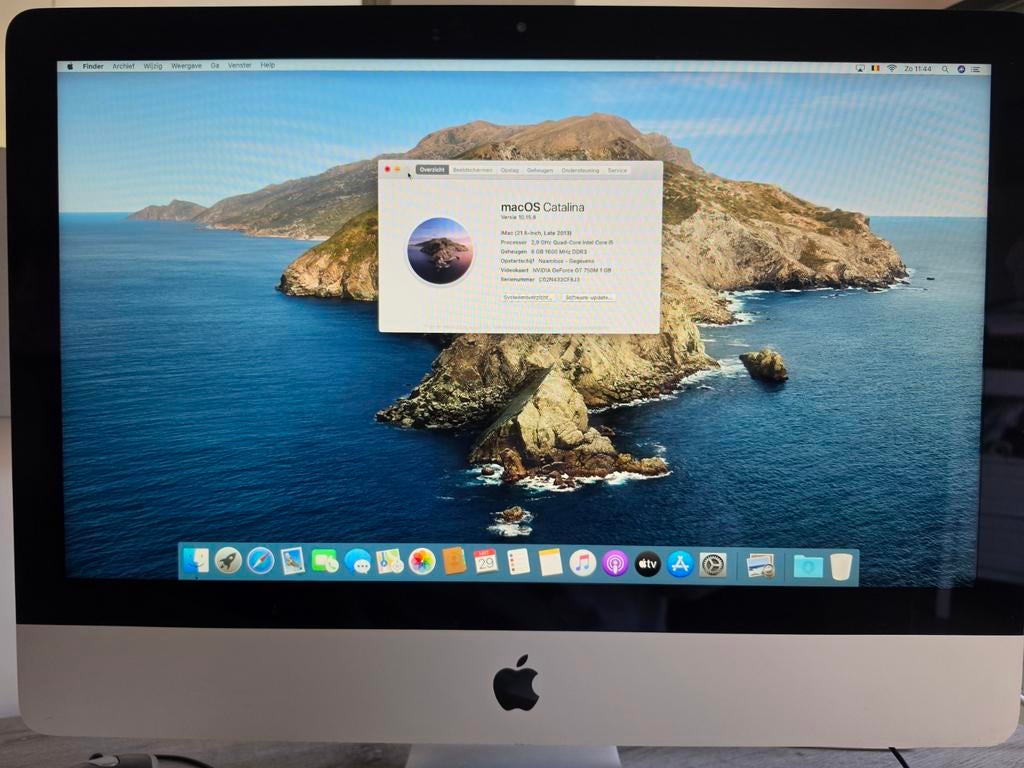1024x768 pixels.
Task: Select the Geheugen tab
Action: click(x=539, y=170)
